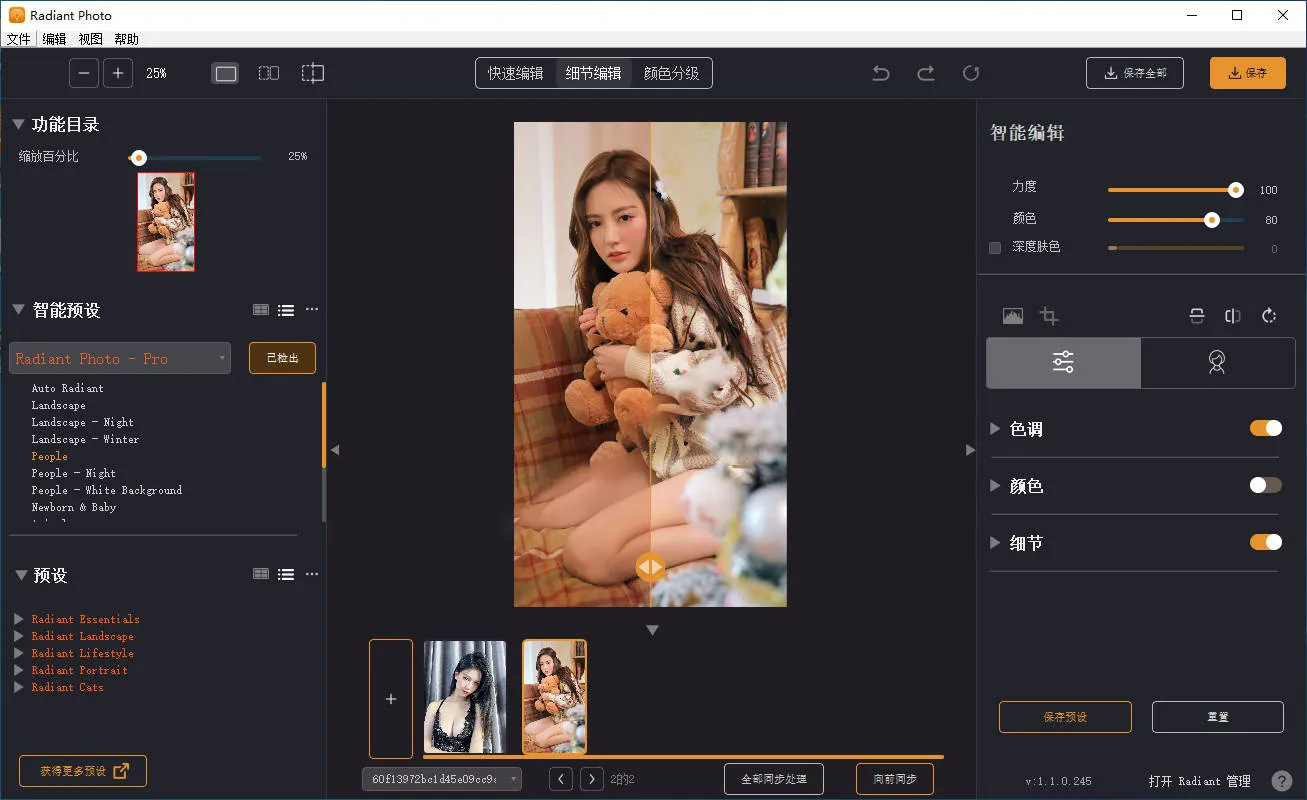The width and height of the screenshot is (1307, 800).
Task: Click the flip horizontal icon
Action: (x=1233, y=316)
